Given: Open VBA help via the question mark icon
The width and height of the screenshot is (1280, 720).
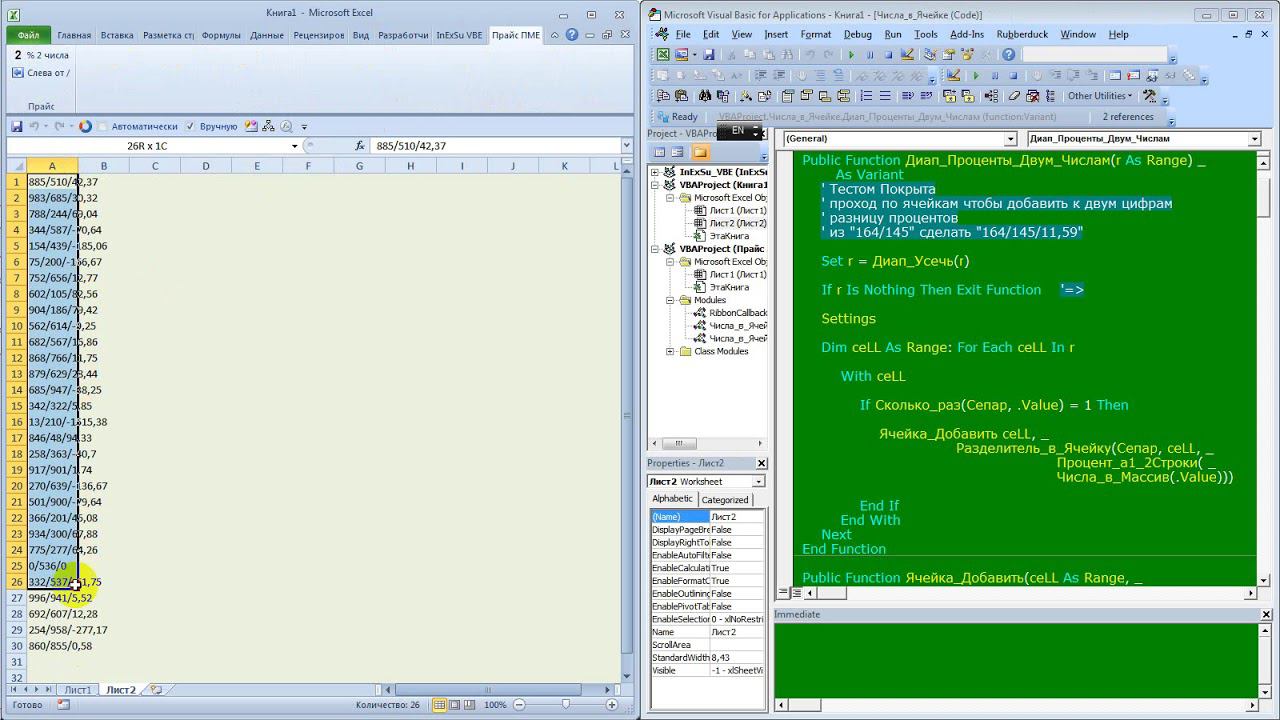Looking at the screenshot, I should [x=1009, y=55].
